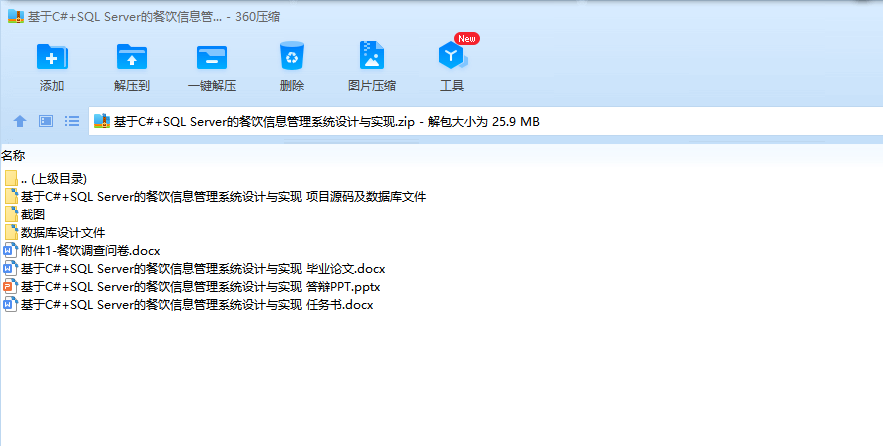This screenshot has width=883, height=446.
Task: Click the 删除 (Delete) trash icon
Action: (292, 56)
